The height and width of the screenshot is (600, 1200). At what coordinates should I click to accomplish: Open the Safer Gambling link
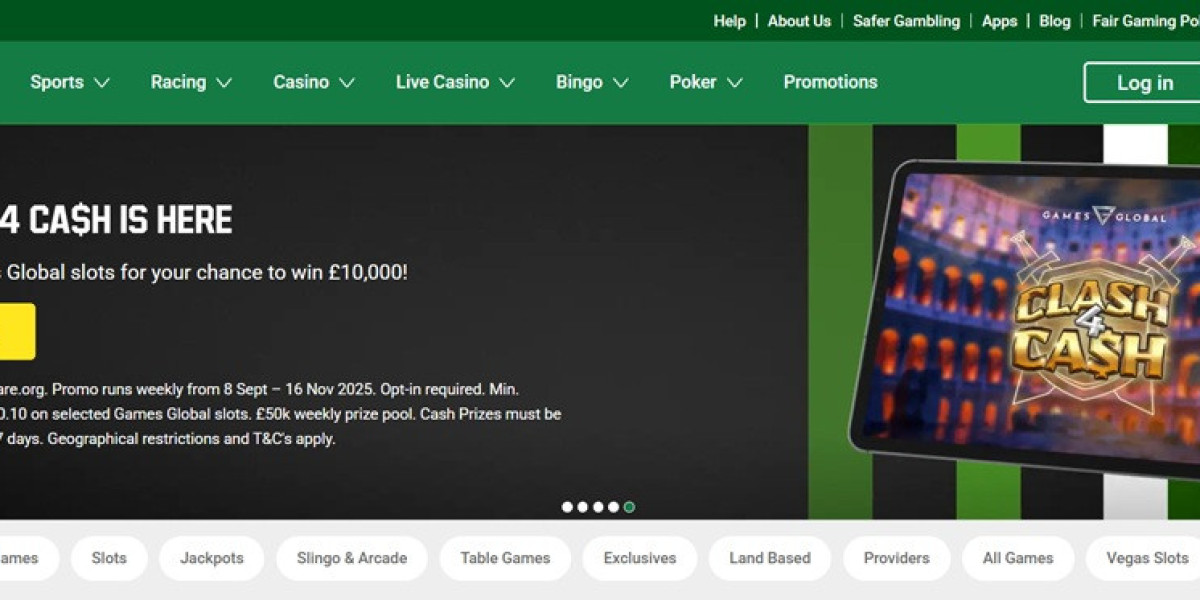[906, 21]
